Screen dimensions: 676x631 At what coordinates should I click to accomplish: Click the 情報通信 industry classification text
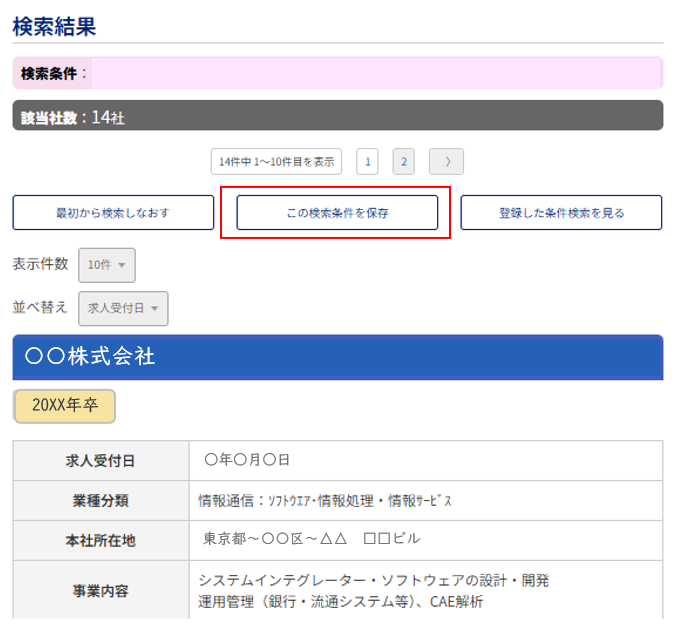[x=325, y=500]
